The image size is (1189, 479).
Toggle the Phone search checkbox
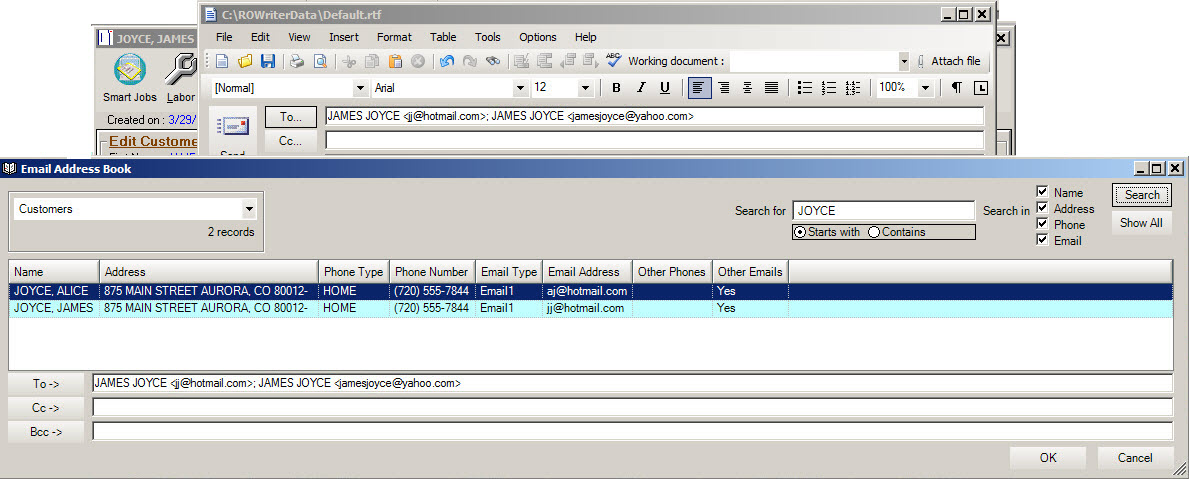(x=1042, y=224)
